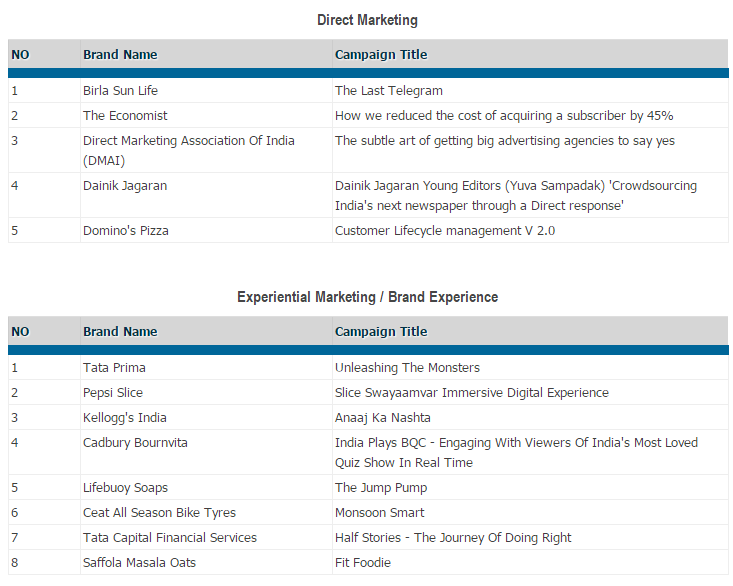Screen dimensions: 733x586
Task: Select the Cadbury Bournvita brand cell
Action: [x=135, y=443]
